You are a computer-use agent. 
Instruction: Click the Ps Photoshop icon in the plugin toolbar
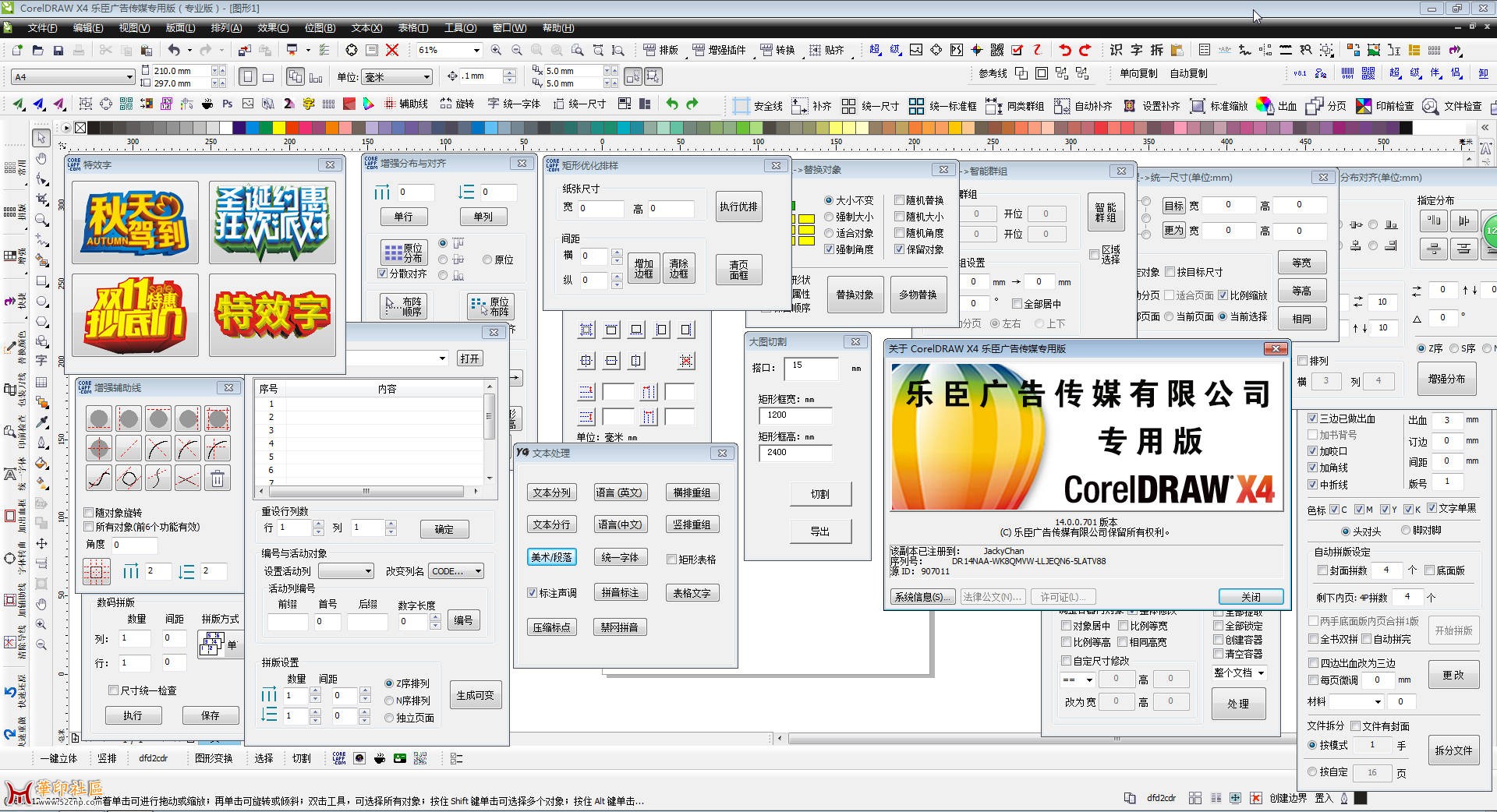pyautogui.click(x=228, y=104)
